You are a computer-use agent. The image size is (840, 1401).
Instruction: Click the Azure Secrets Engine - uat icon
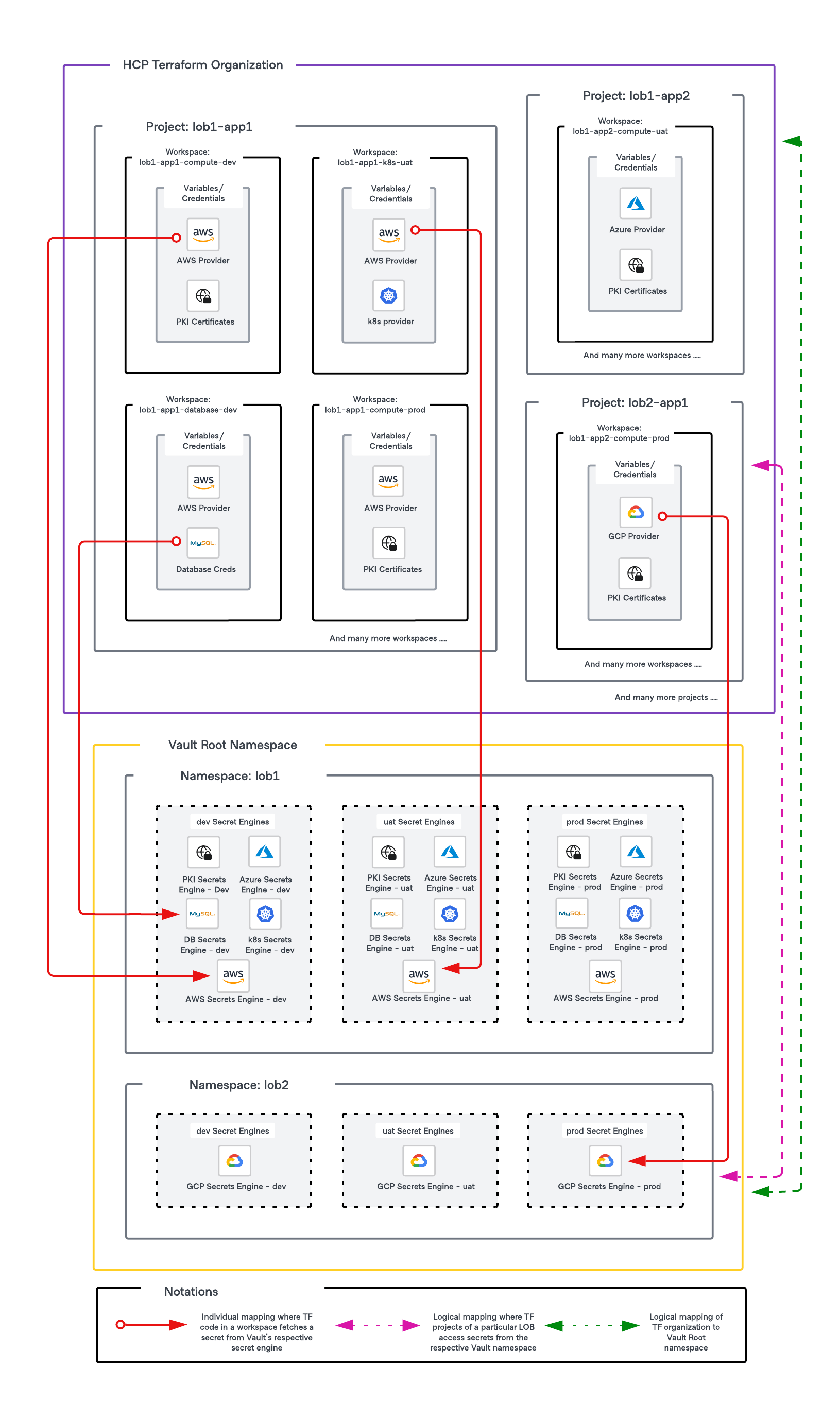(450, 851)
